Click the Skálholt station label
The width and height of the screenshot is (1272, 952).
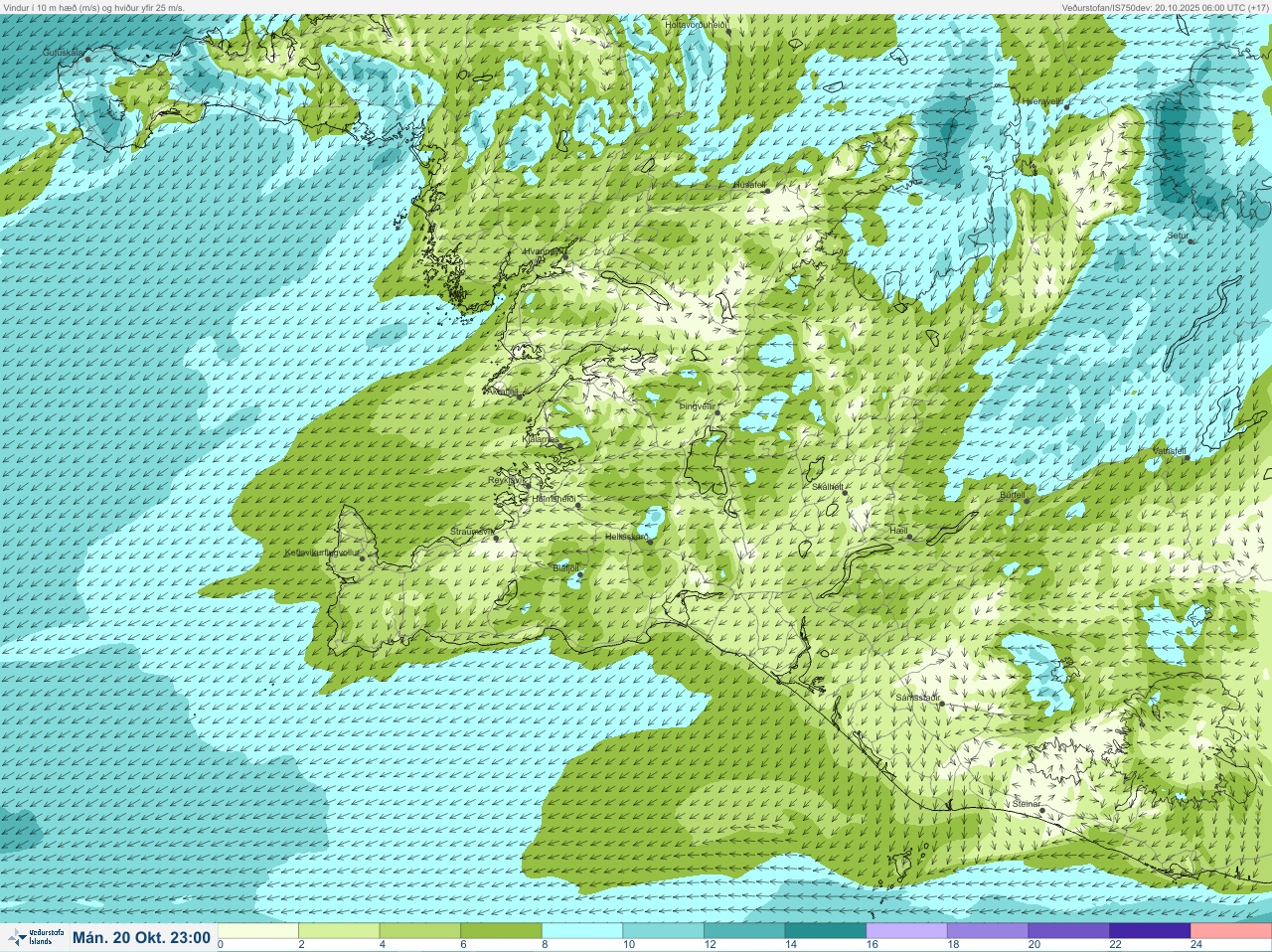coord(827,486)
